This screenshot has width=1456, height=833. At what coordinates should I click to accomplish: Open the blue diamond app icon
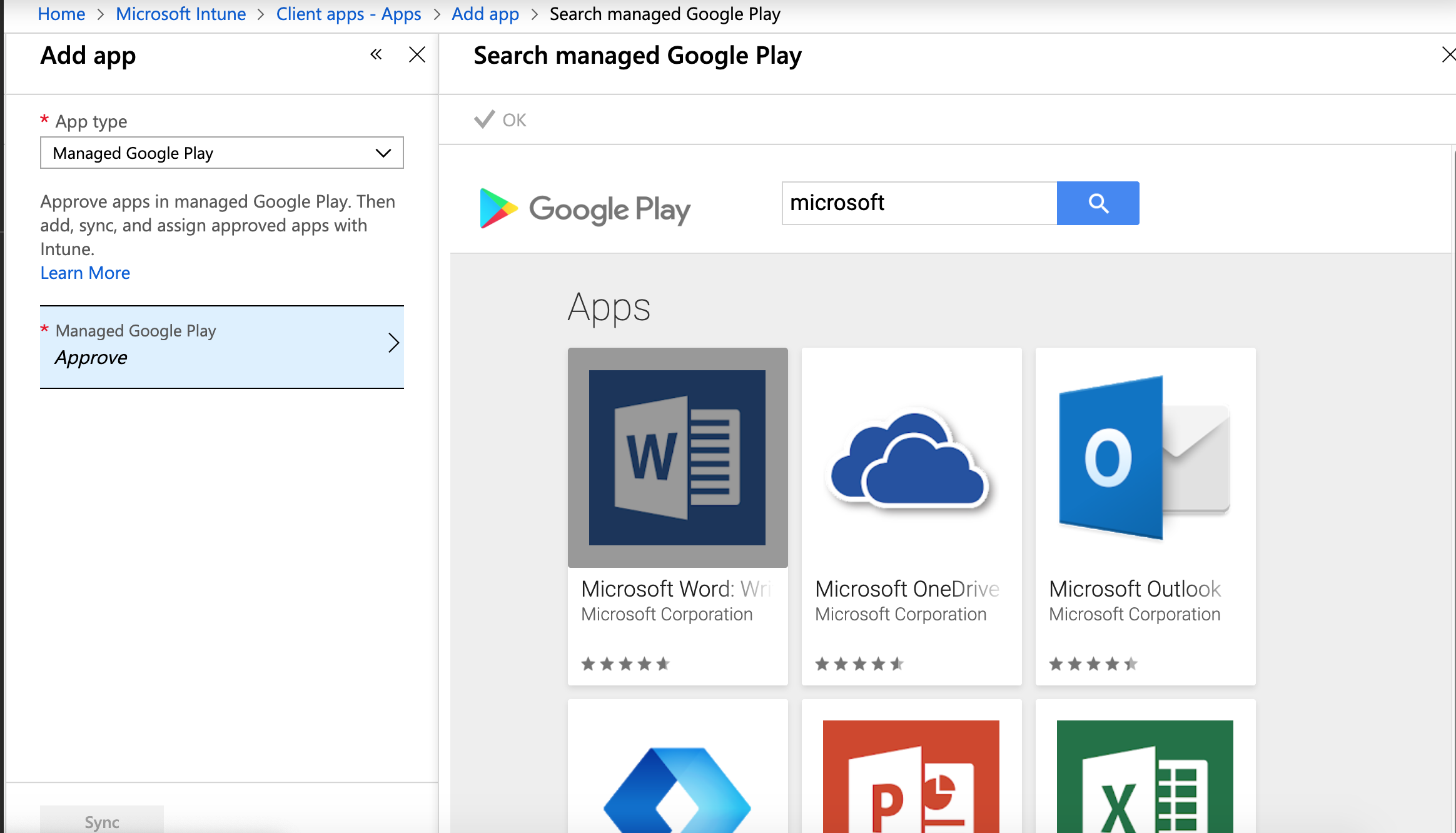(x=677, y=789)
